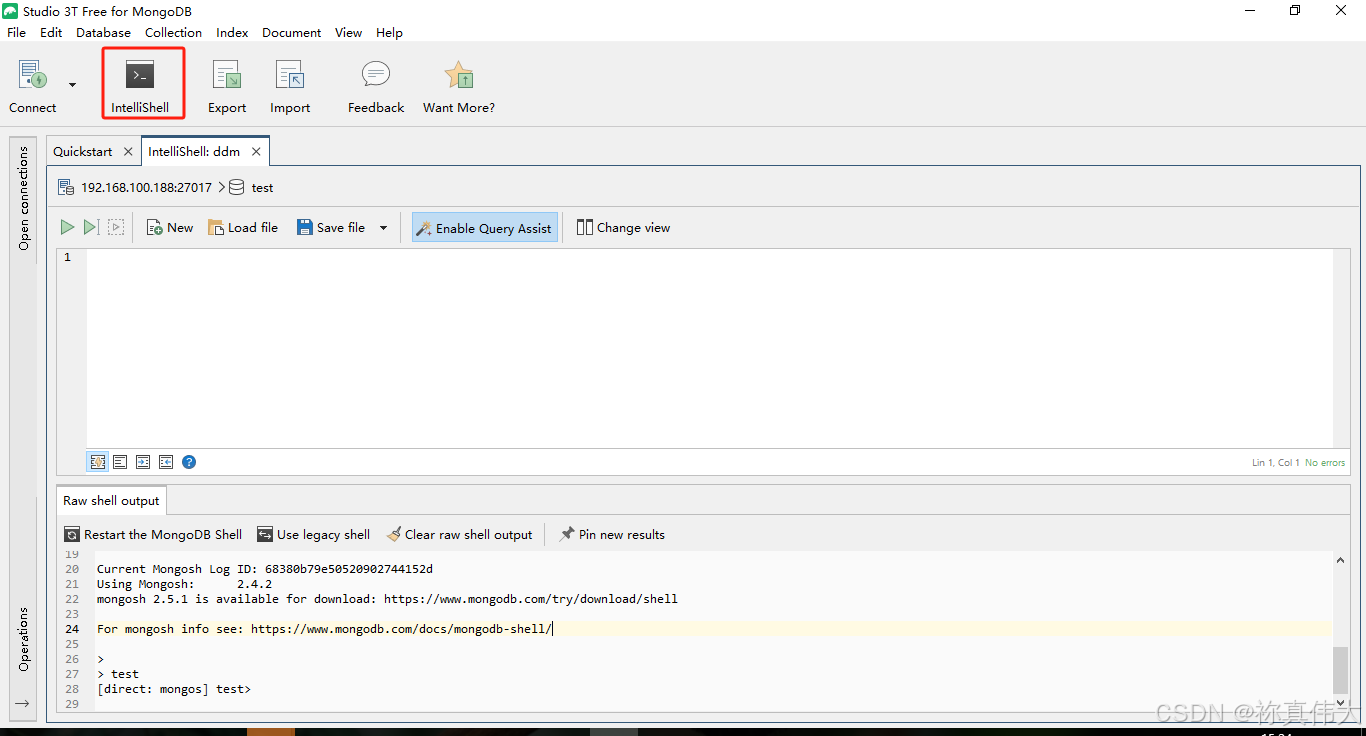Open the blue help question icon
Image resolution: width=1366 pixels, height=736 pixels.
pos(189,462)
